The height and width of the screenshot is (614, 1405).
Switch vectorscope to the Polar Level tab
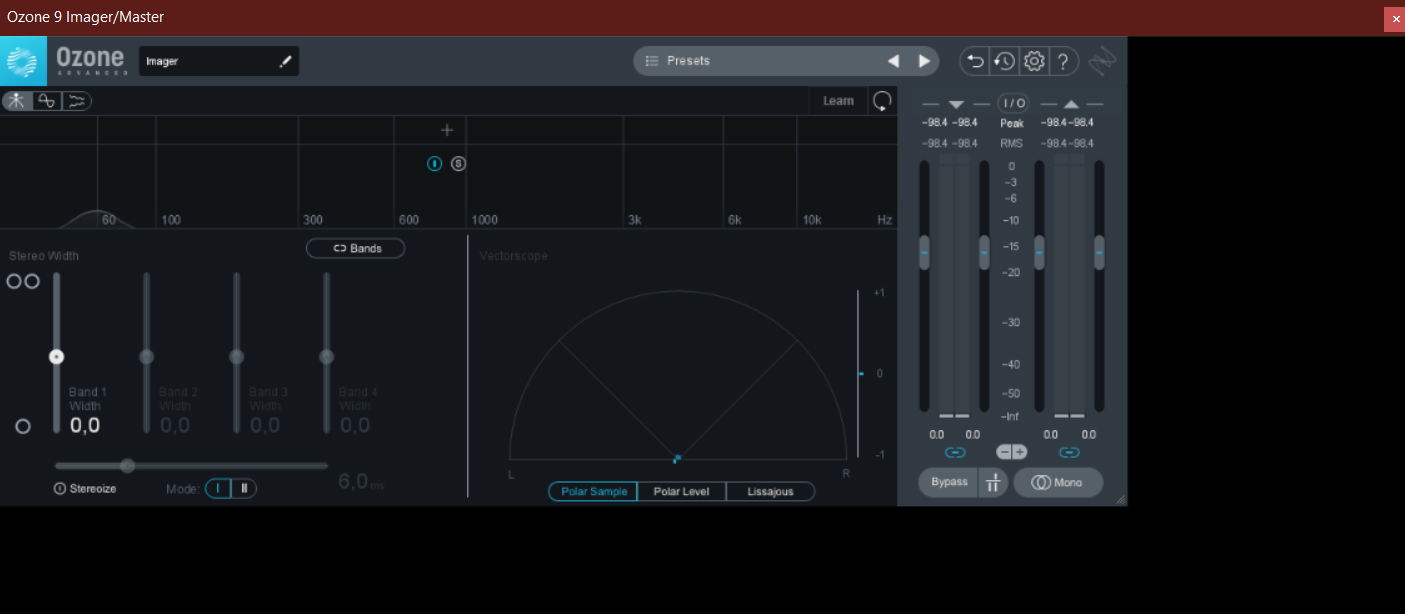(x=681, y=492)
